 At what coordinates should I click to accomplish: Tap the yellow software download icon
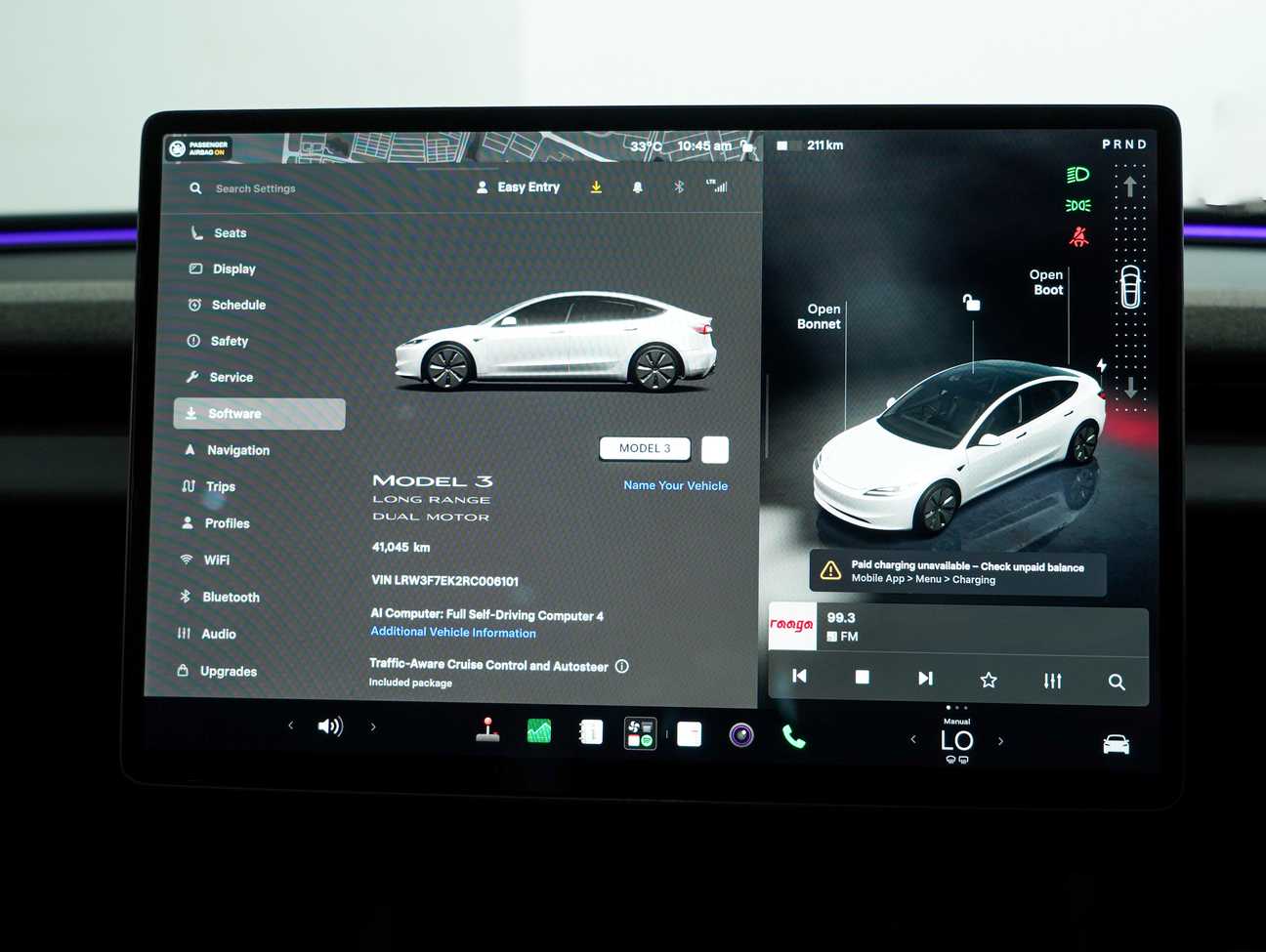[596, 186]
